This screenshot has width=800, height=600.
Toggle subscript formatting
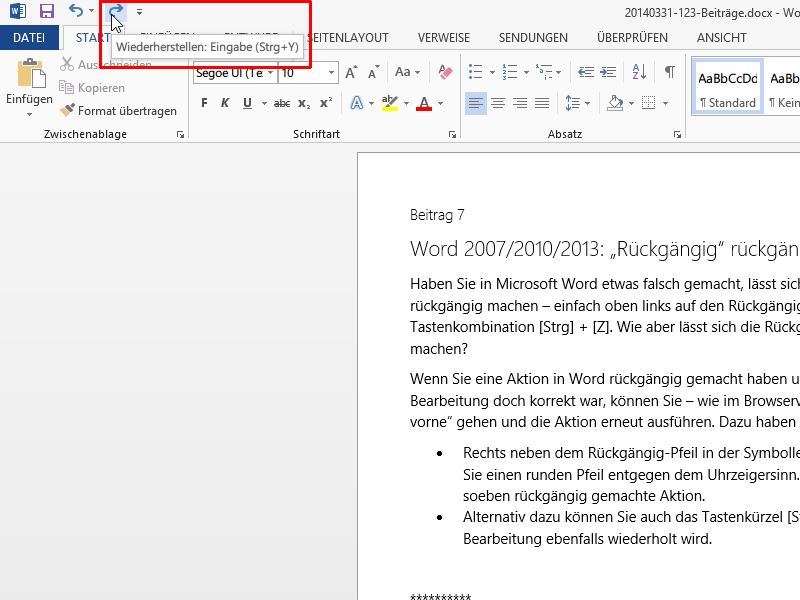(304, 104)
